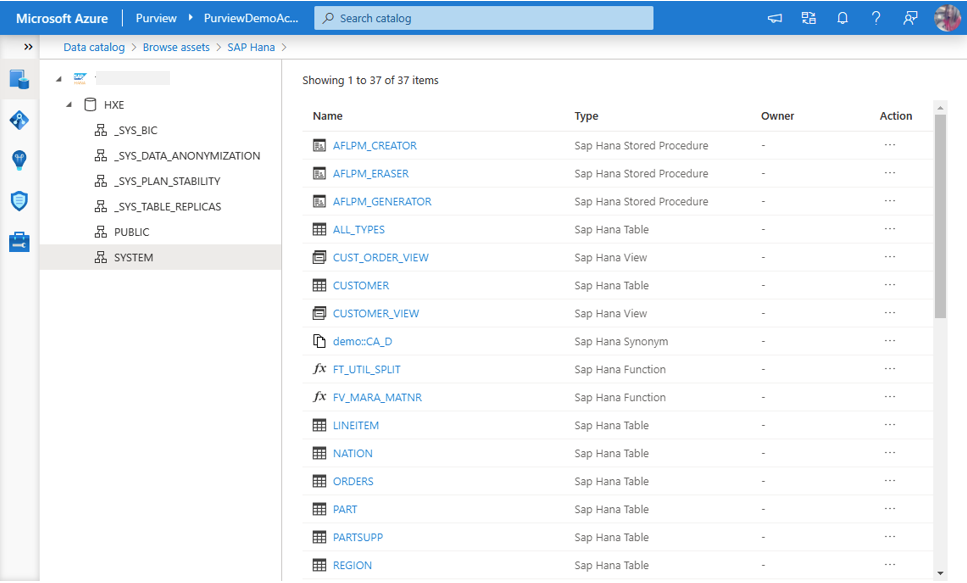Open the CUSTOMER_VIEW asset

(376, 313)
